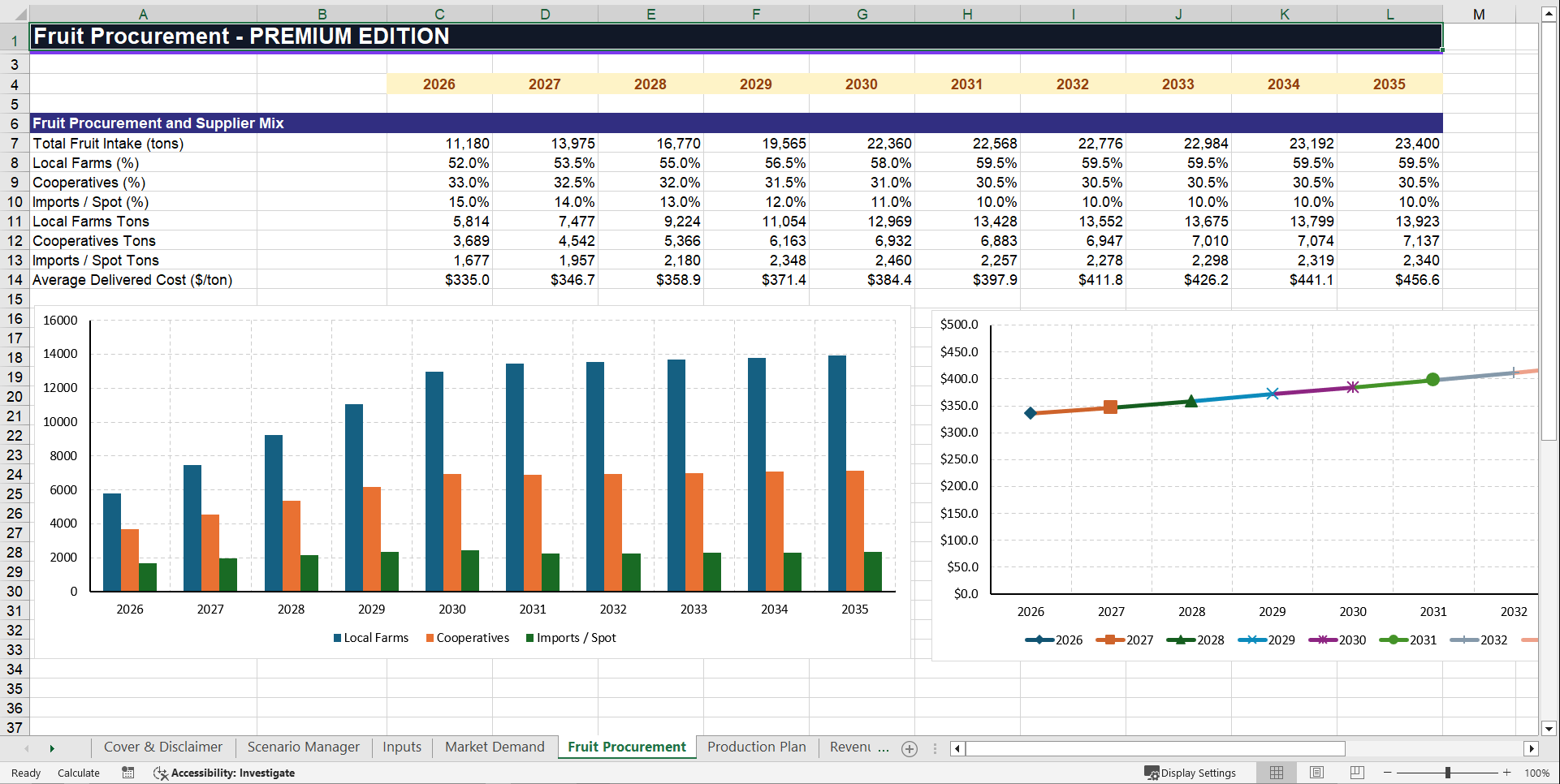Select the Fruit Procurement sheet tab

coord(627,747)
